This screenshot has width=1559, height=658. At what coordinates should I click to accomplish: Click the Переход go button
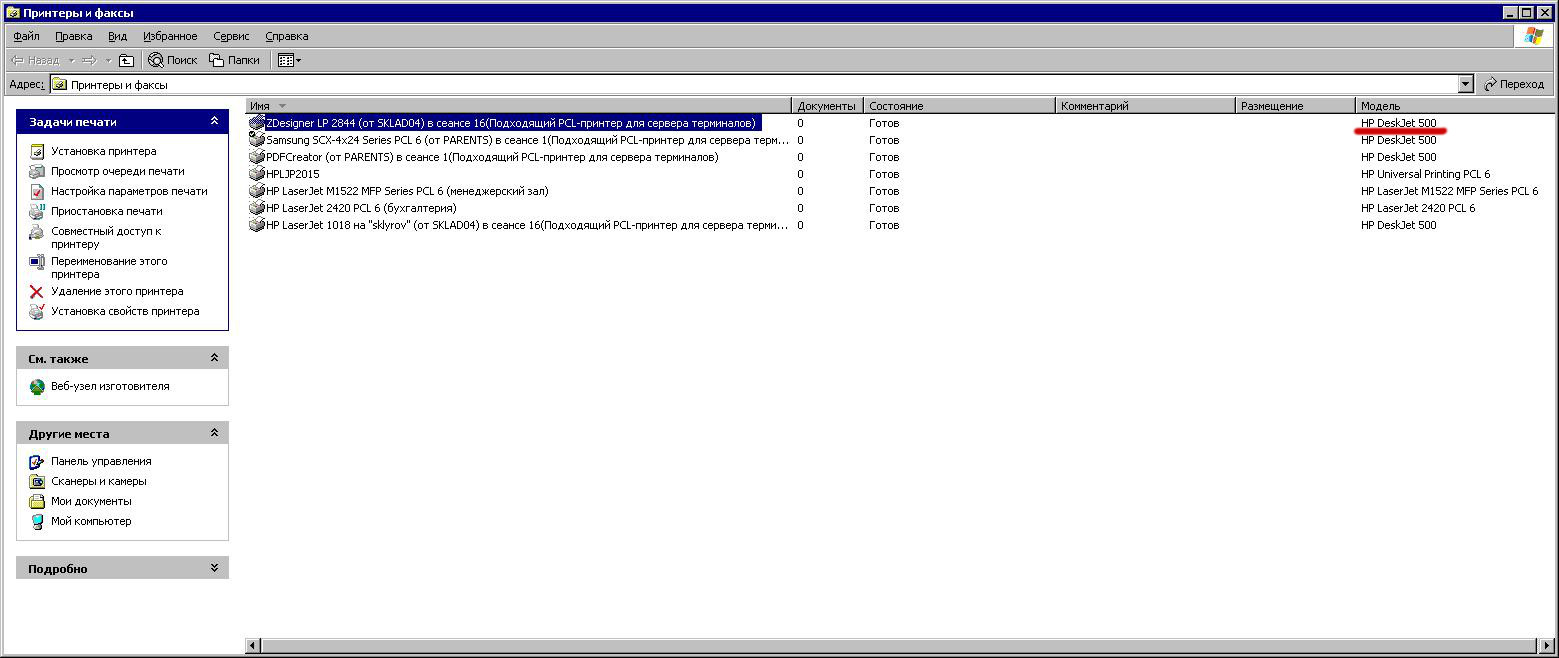(1514, 85)
